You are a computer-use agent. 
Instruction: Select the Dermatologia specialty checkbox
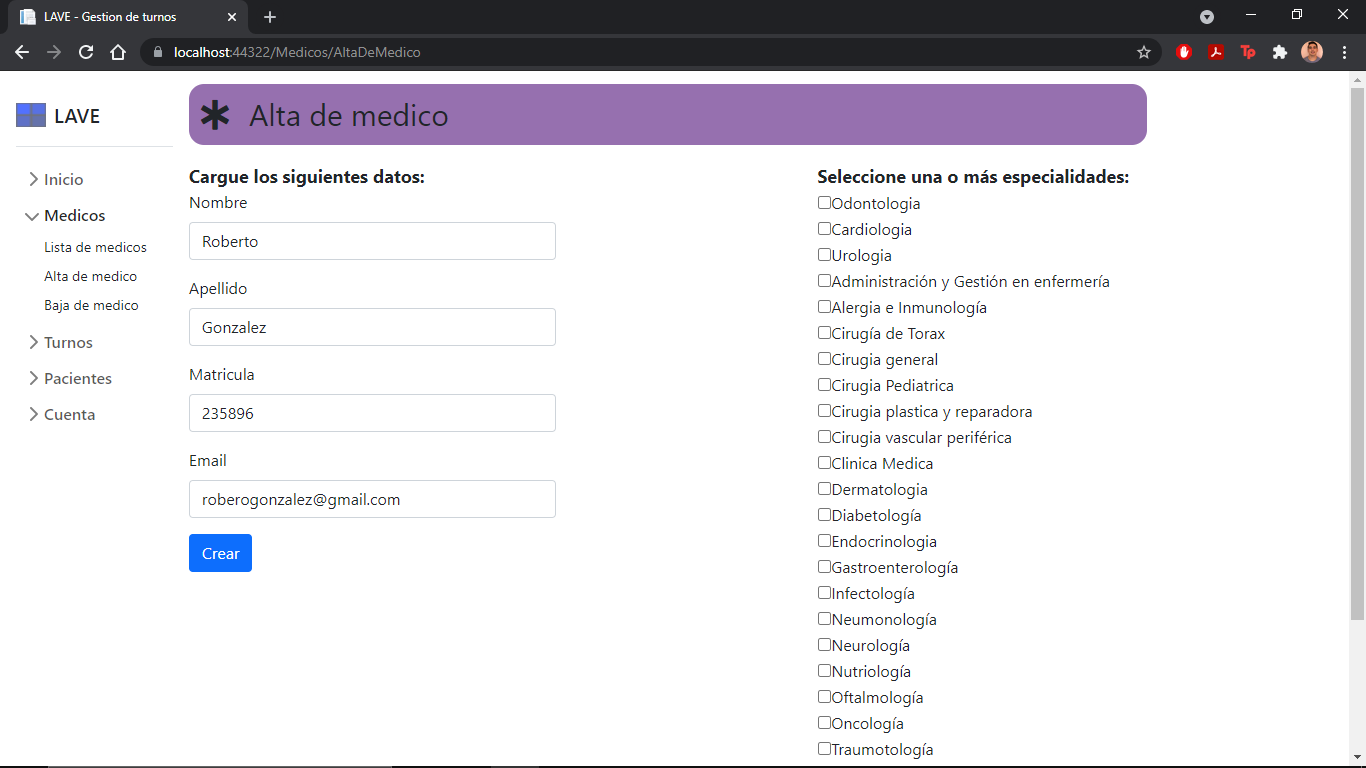(824, 489)
